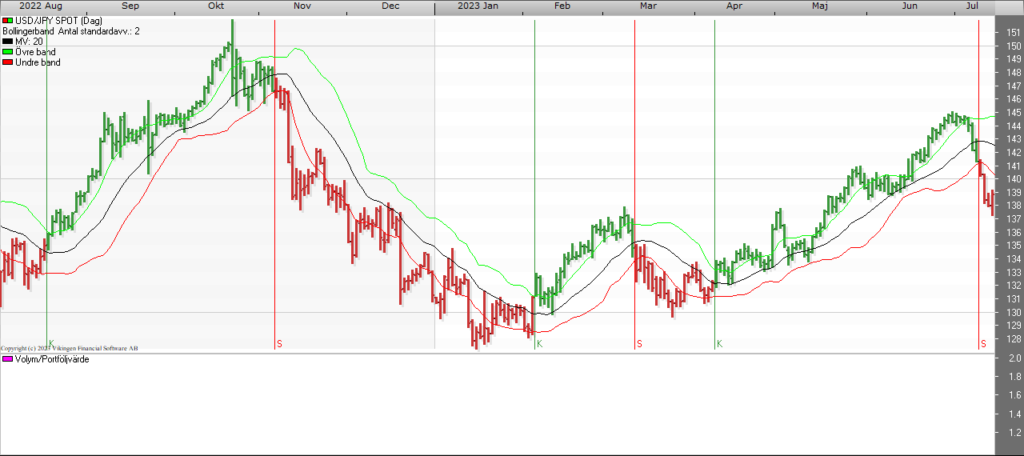Click the 2023 Jan label on time axis
Viewport: 1024px width, 456px height.
(x=477, y=6)
